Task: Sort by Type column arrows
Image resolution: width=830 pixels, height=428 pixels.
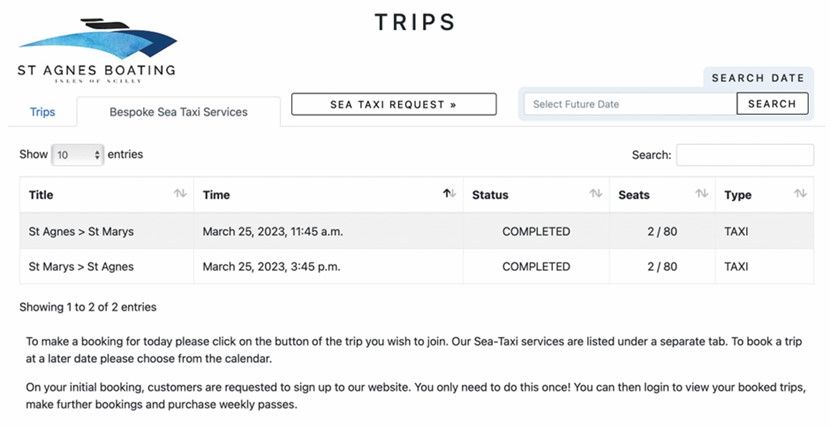Action: (x=800, y=194)
